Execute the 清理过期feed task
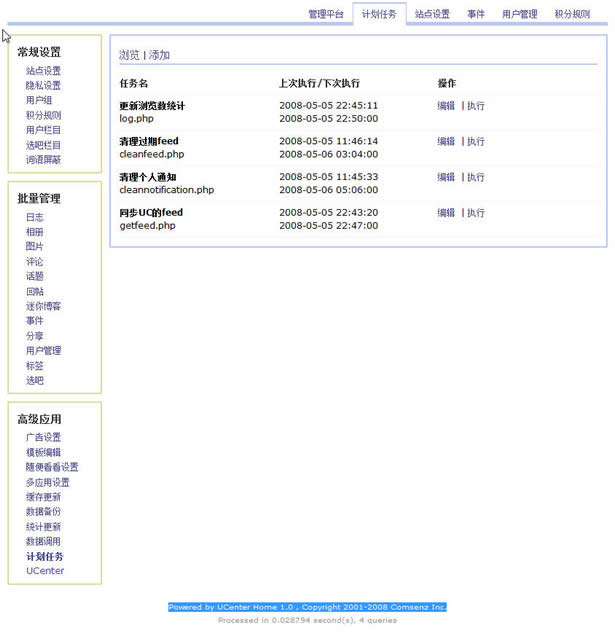This screenshot has width=615, height=636. point(476,142)
